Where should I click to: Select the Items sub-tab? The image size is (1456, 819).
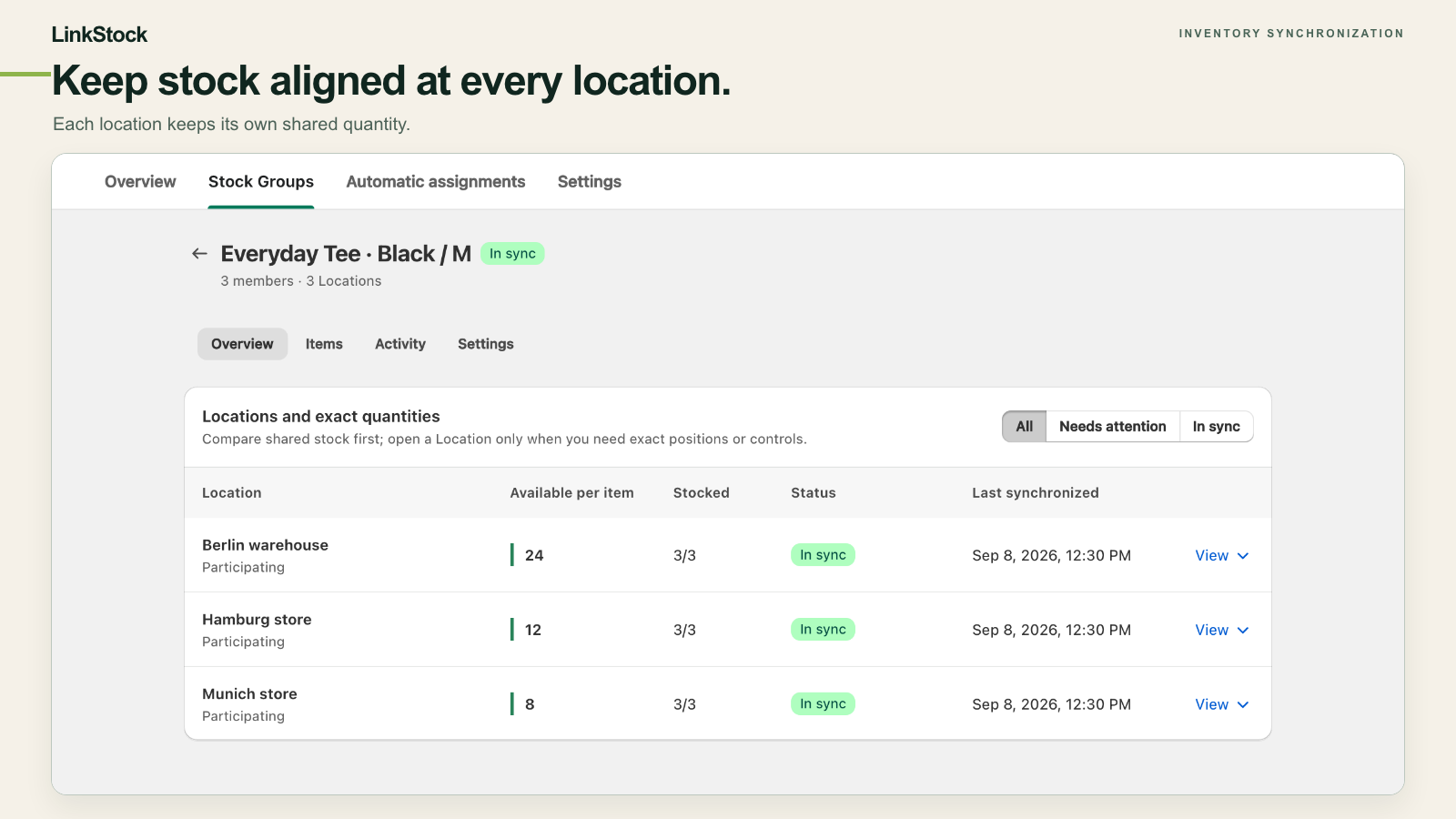tap(324, 344)
